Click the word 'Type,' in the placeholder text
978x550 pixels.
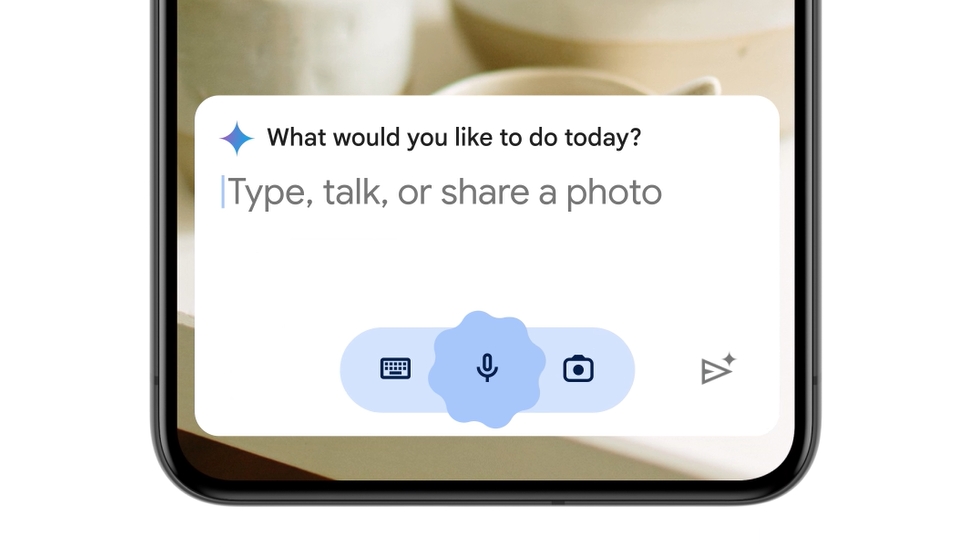coord(271,193)
